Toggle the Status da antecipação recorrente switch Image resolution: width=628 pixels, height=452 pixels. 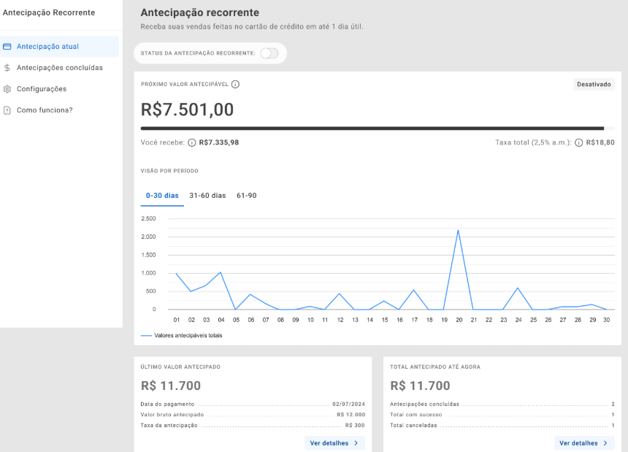[x=269, y=53]
